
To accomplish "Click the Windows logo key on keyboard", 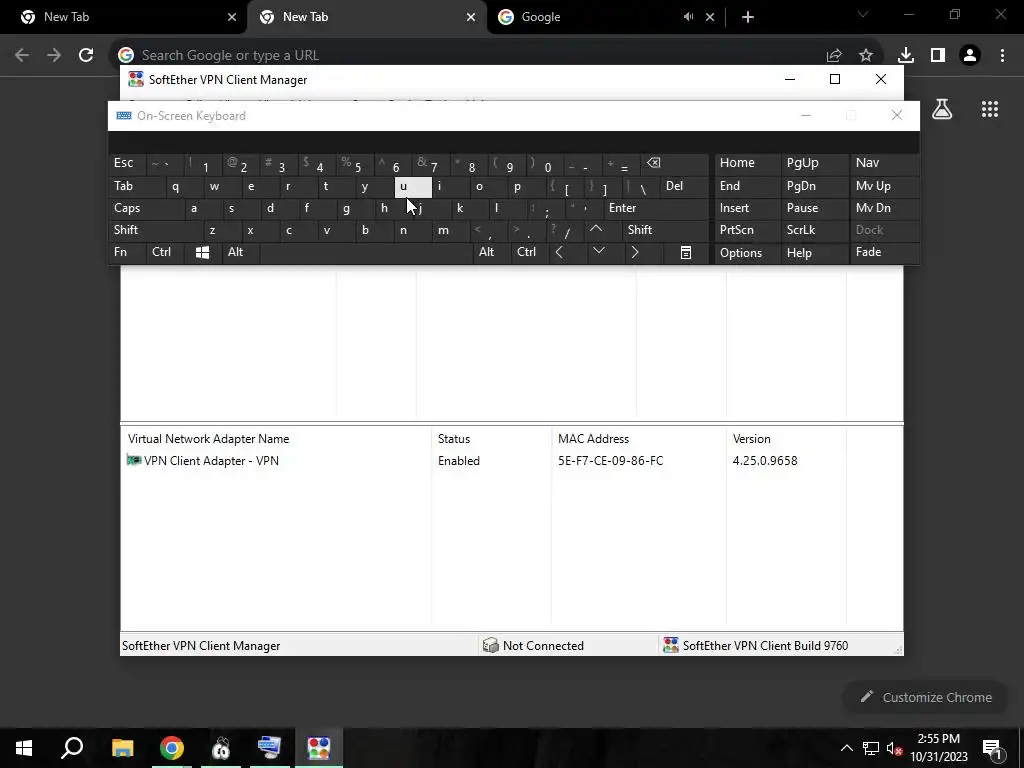I will click(x=202, y=252).
